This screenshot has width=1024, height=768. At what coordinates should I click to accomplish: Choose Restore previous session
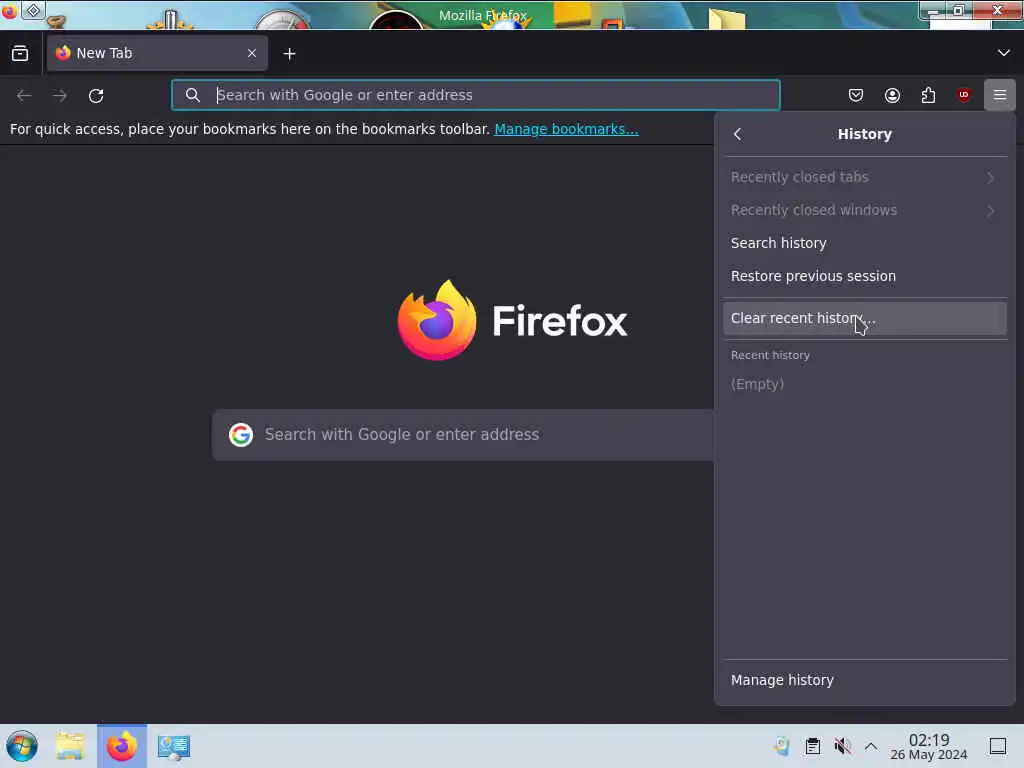(x=865, y=276)
